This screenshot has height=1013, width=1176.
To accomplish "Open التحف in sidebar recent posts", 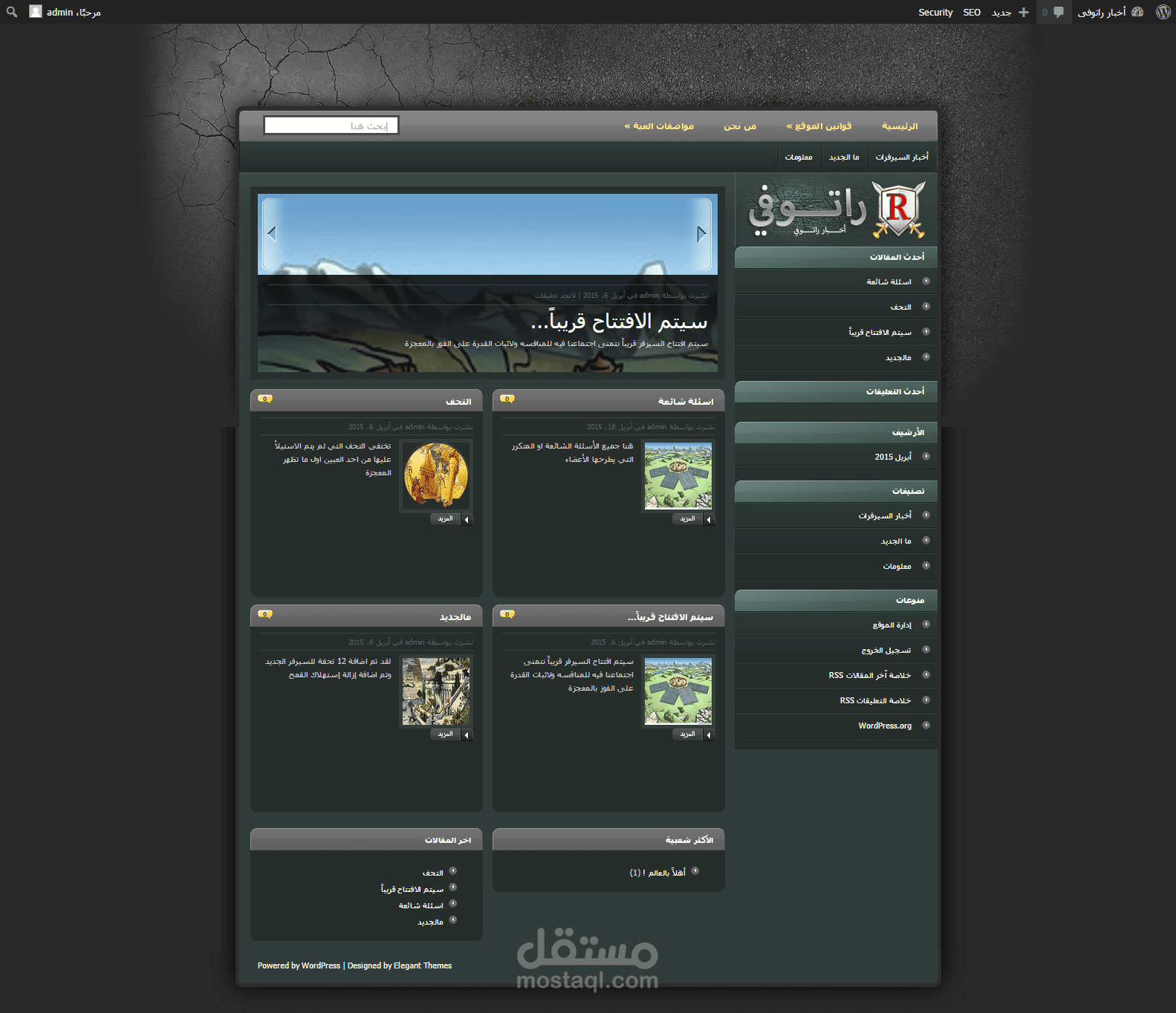I will click(x=901, y=307).
